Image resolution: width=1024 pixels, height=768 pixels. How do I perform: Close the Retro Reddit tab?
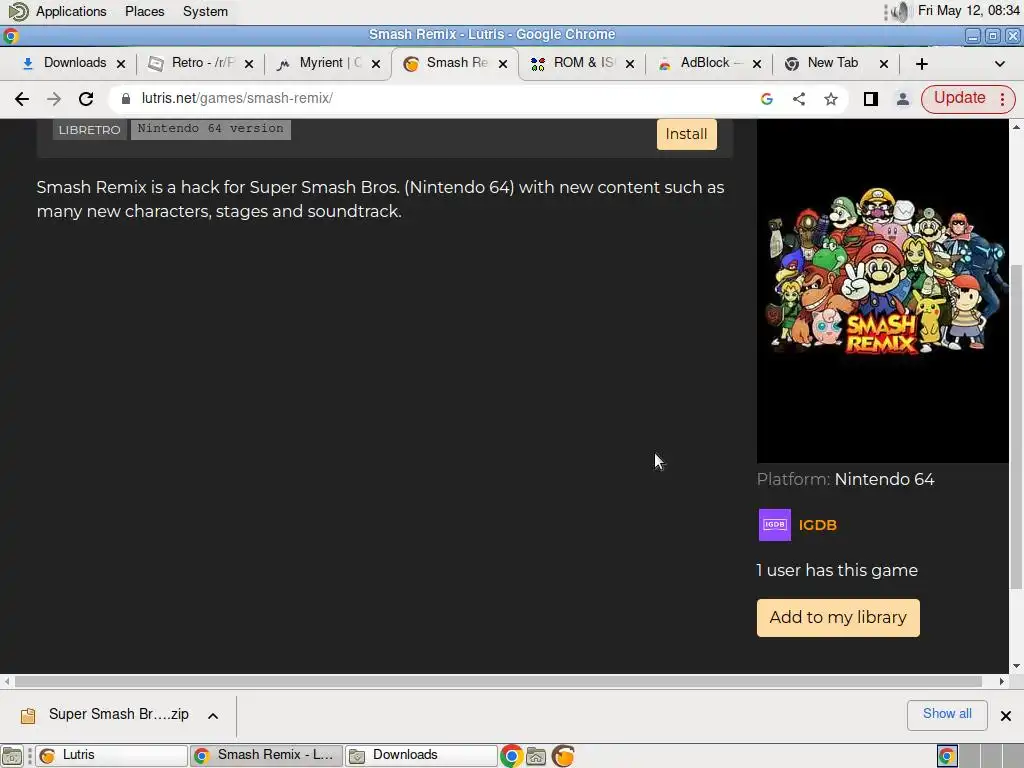coord(249,64)
